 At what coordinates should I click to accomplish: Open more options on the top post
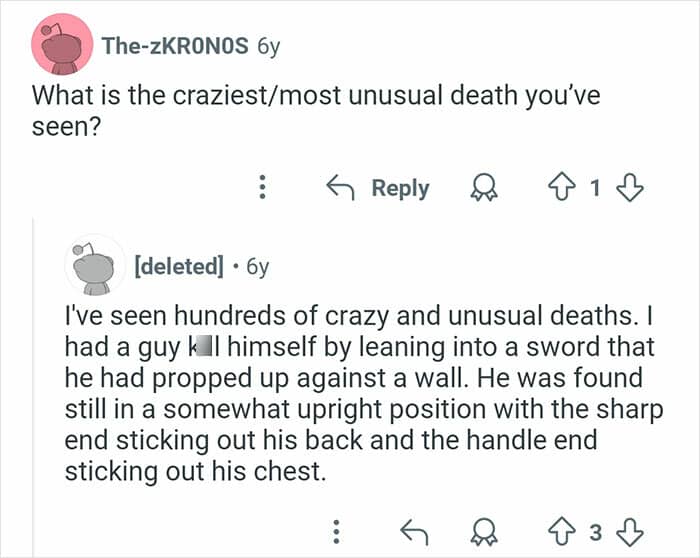point(262,188)
